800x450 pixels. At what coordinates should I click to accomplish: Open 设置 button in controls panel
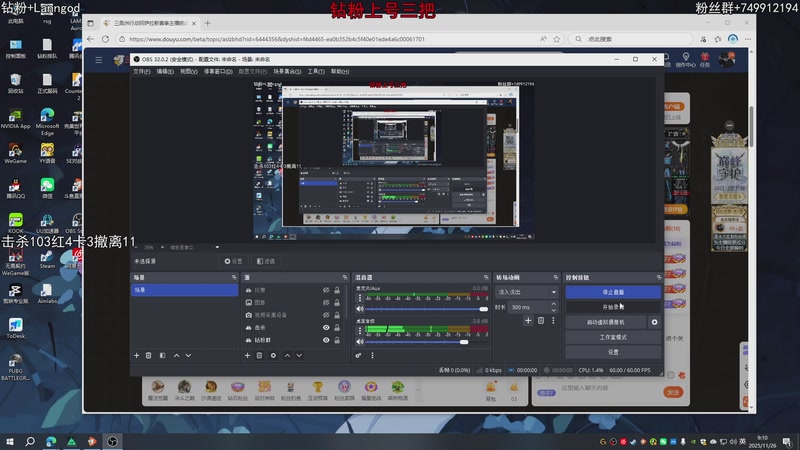[613, 352]
